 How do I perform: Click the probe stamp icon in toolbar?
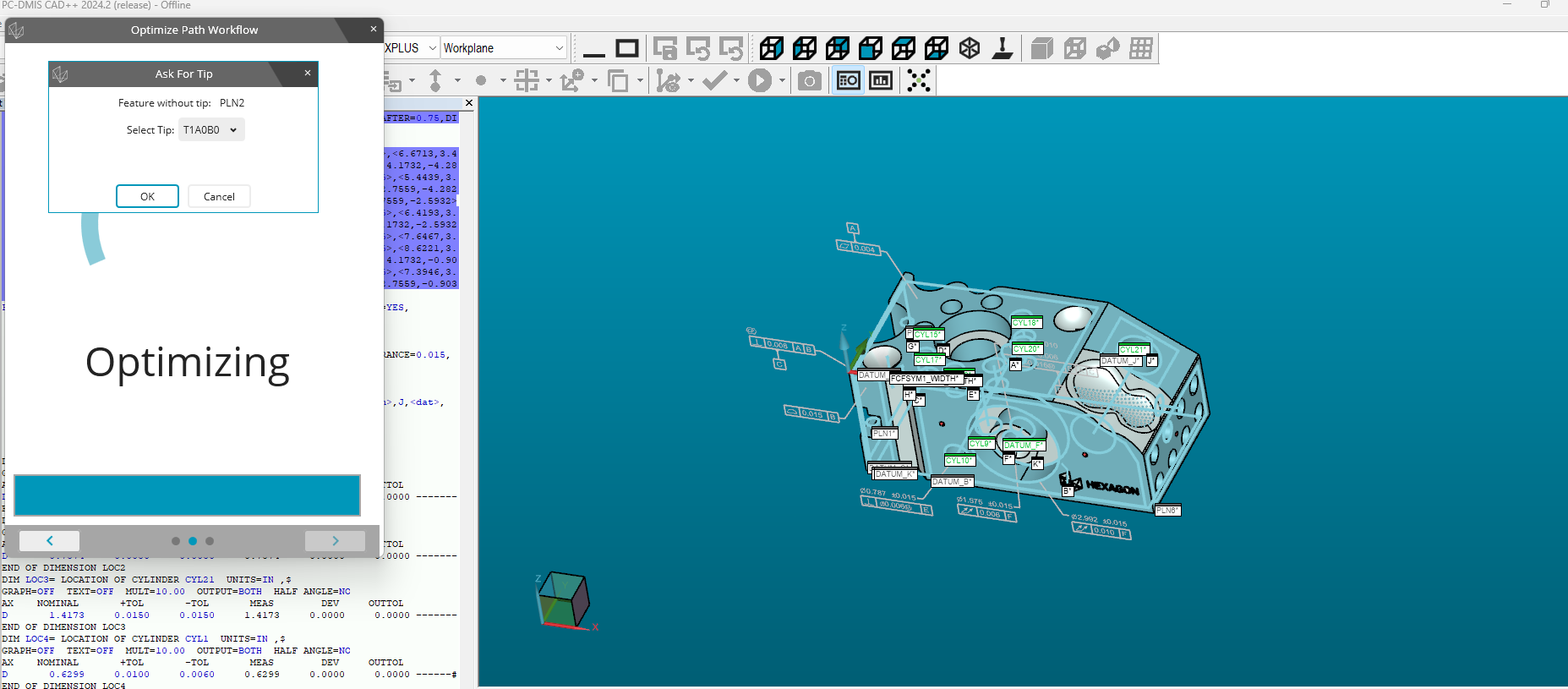[x=1003, y=48]
